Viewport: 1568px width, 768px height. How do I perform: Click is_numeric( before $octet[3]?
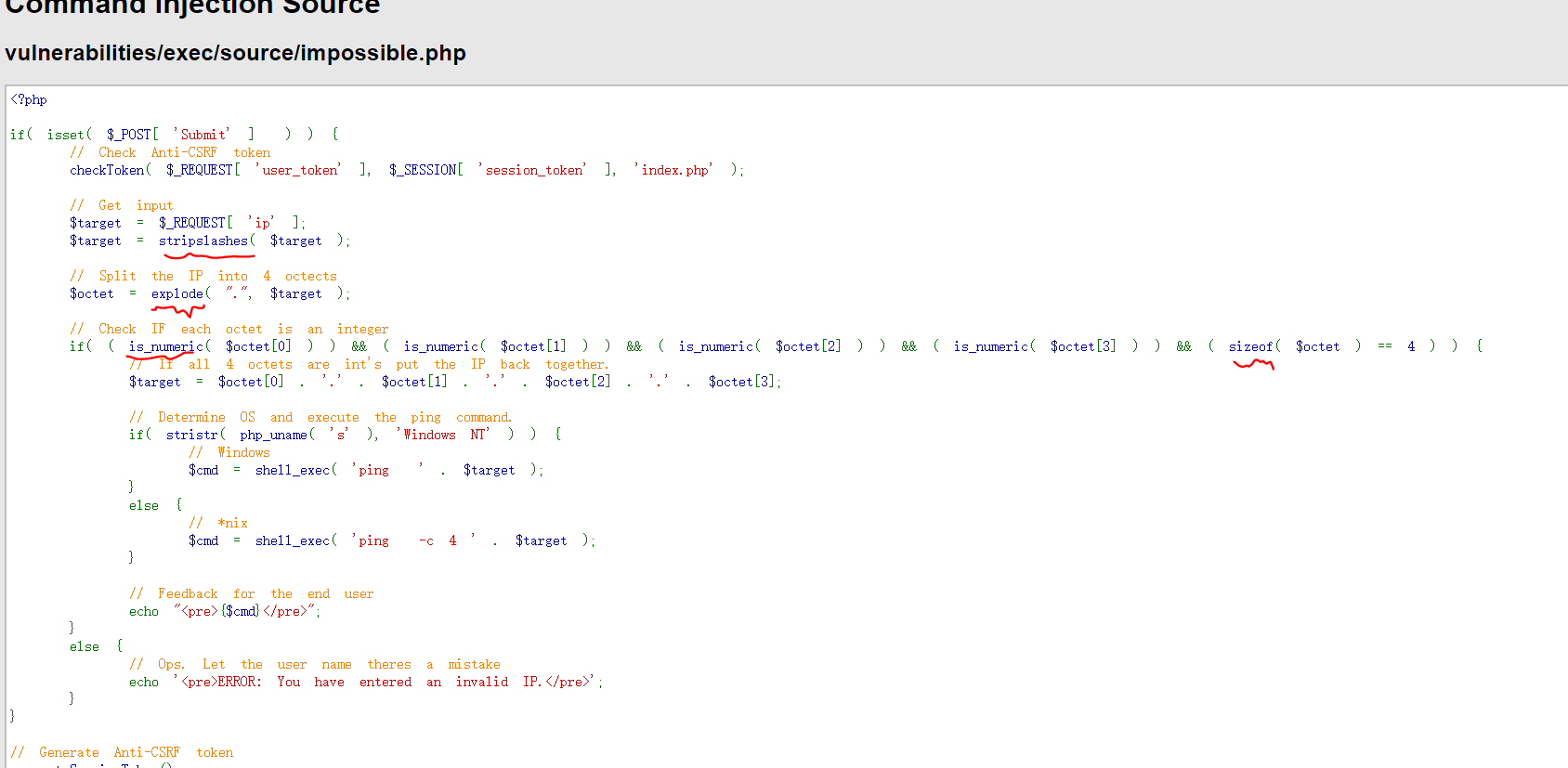pyautogui.click(x=995, y=346)
